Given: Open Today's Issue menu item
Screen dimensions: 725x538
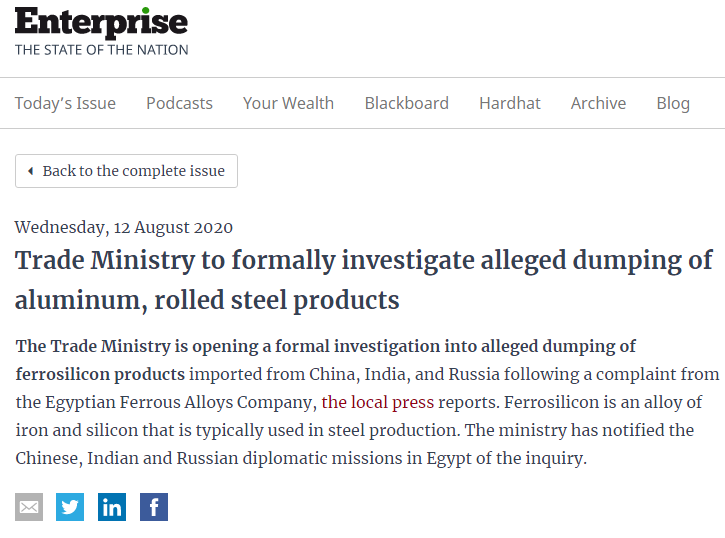Looking at the screenshot, I should [x=65, y=103].
